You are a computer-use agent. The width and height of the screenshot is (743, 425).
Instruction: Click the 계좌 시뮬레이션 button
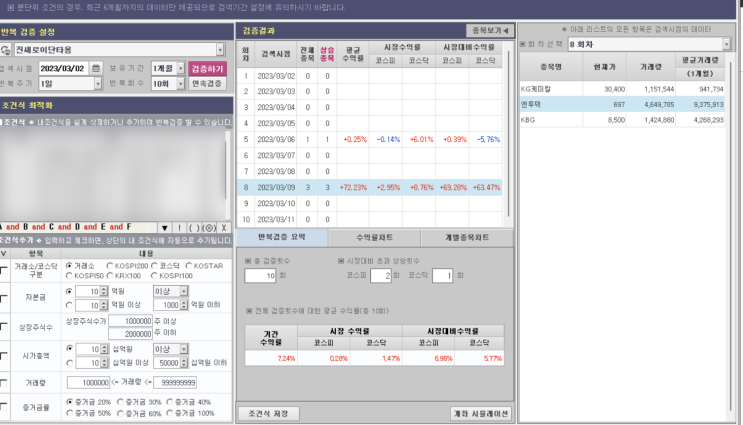[x=481, y=414]
